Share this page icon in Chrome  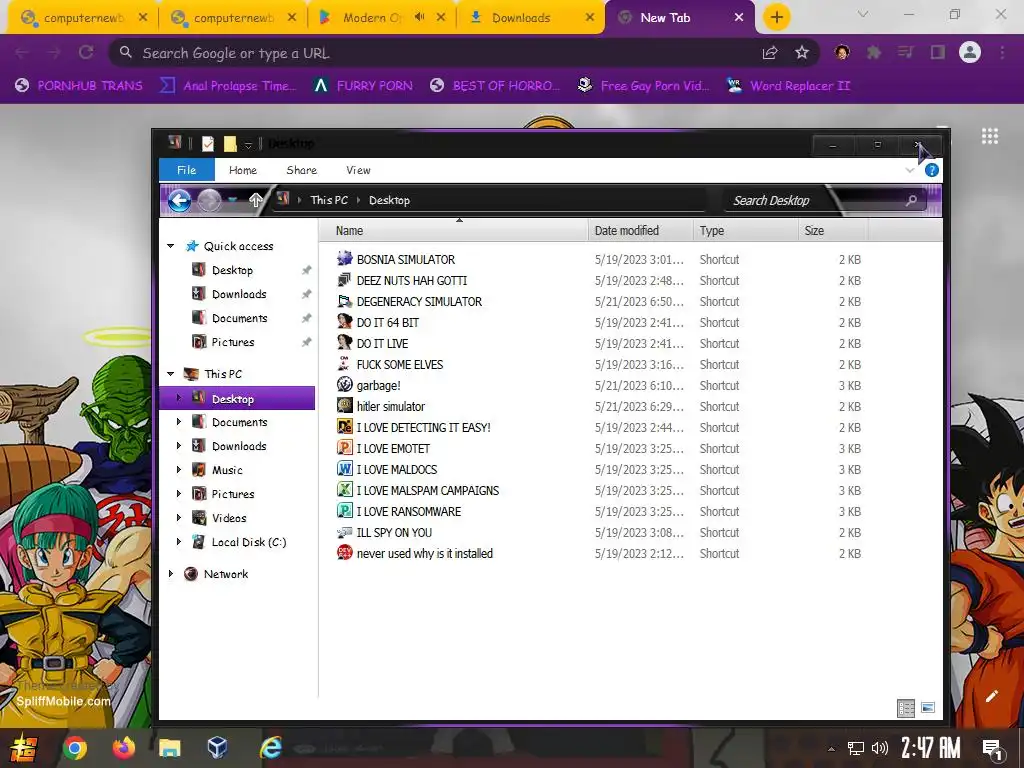tap(770, 53)
